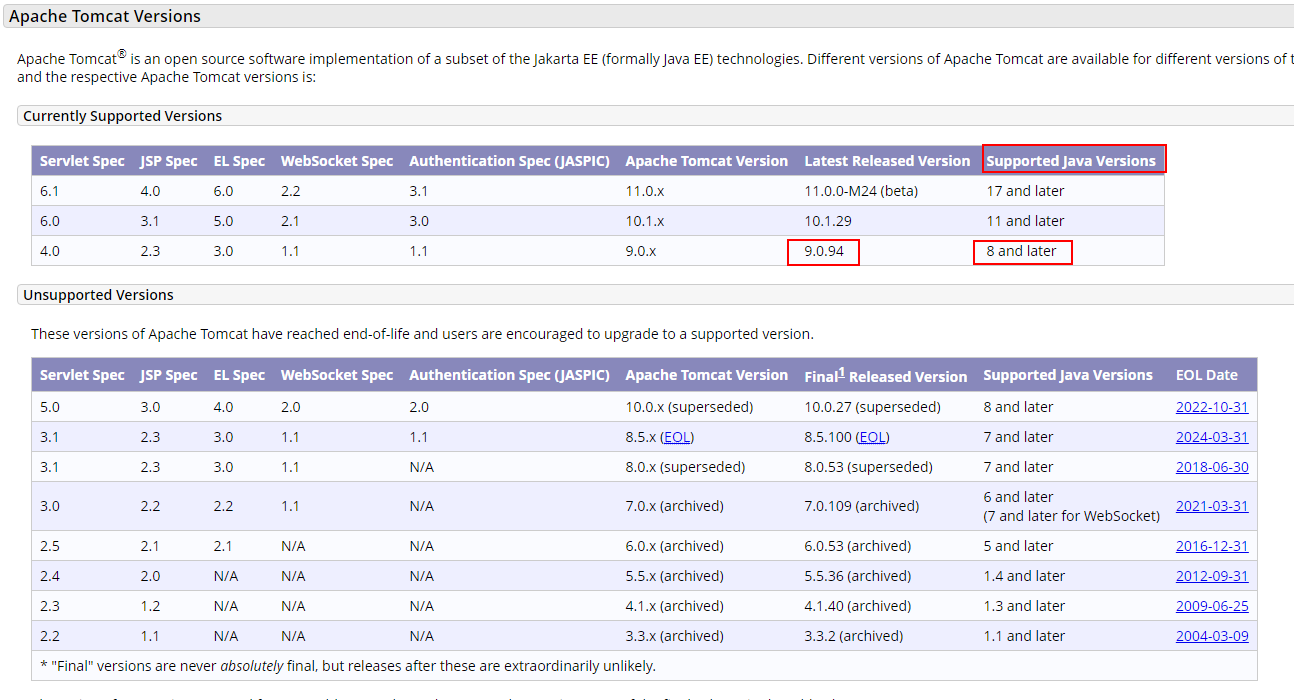Click '8 and later' in the 9.0.x row
Viewport: 1294px width, 700px height.
[x=1021, y=251]
